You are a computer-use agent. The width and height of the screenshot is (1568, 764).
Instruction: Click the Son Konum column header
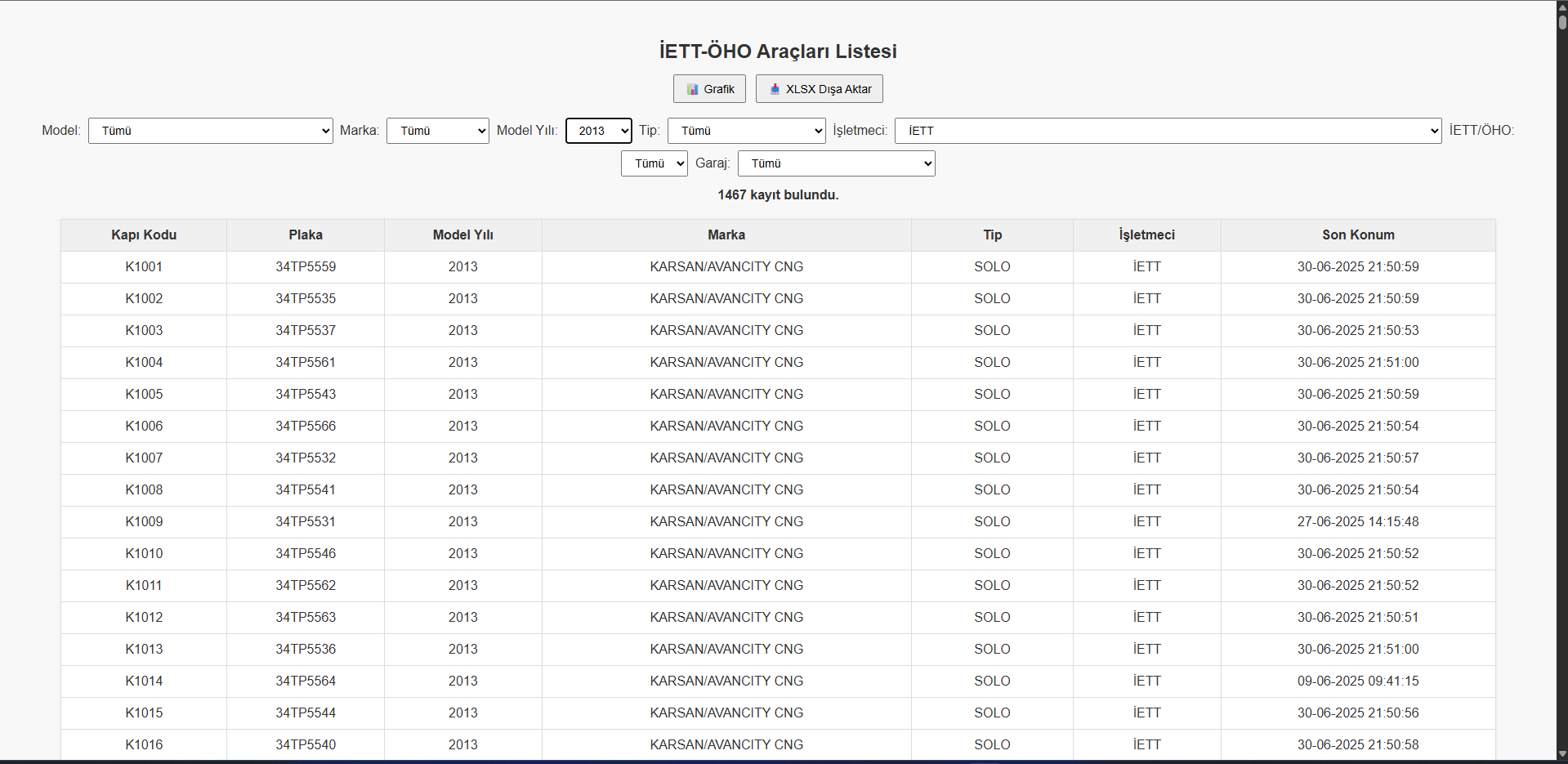point(1357,235)
